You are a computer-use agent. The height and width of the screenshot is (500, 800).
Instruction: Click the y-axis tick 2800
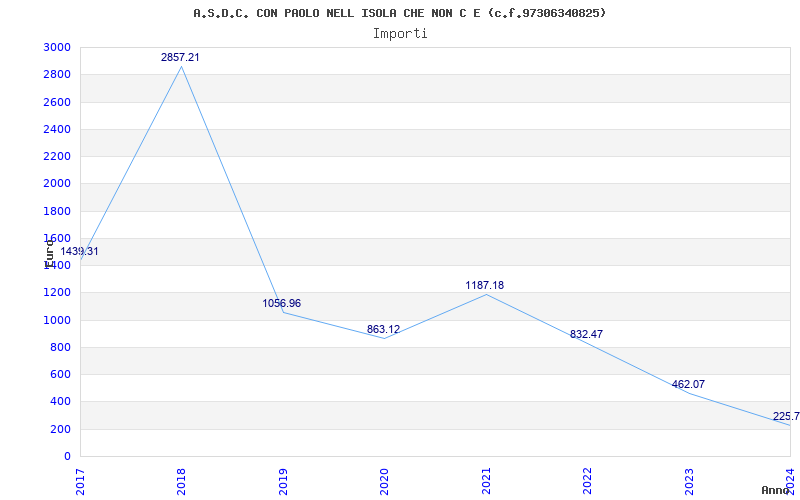57,74
